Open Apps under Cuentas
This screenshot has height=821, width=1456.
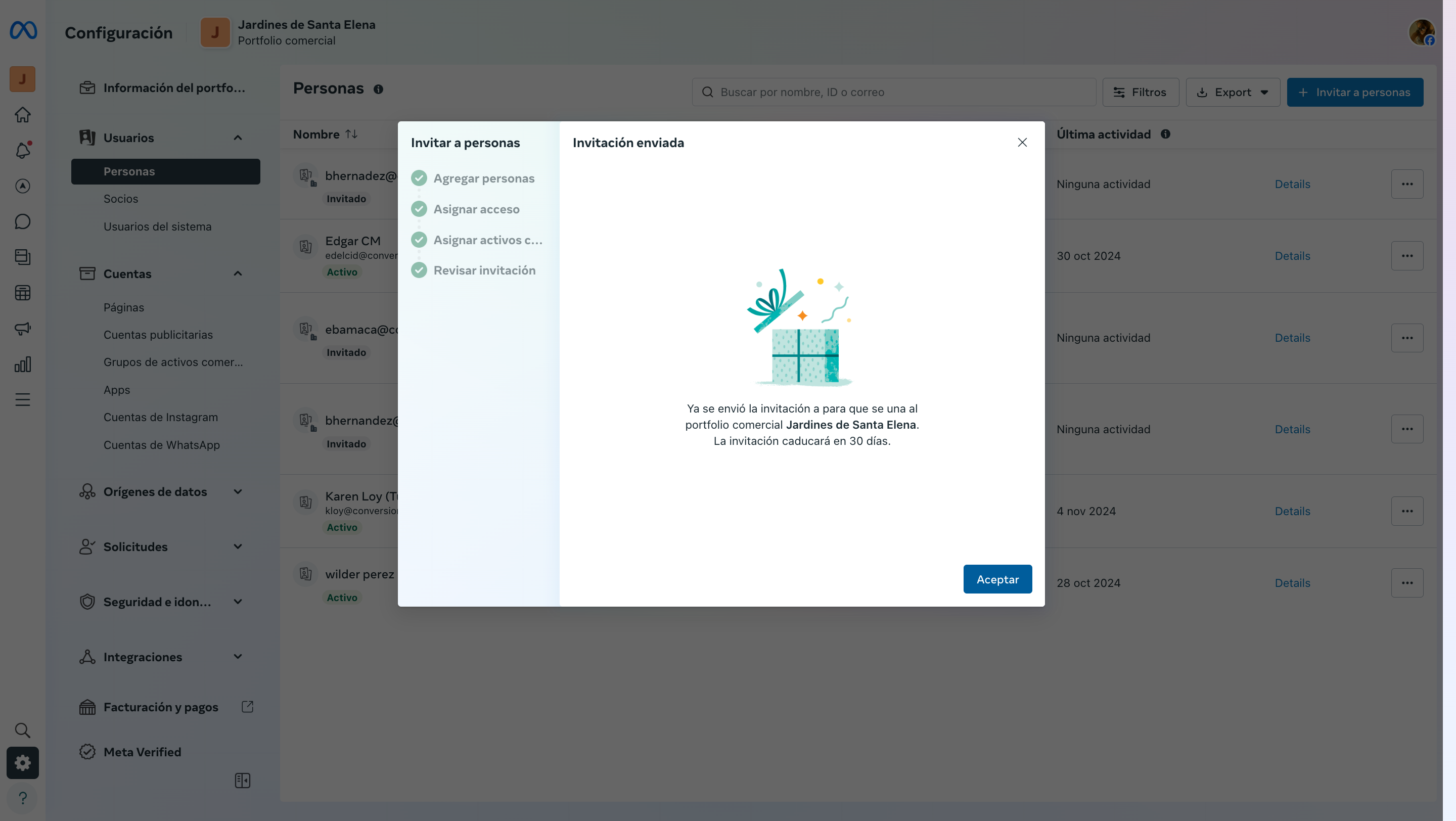(116, 390)
